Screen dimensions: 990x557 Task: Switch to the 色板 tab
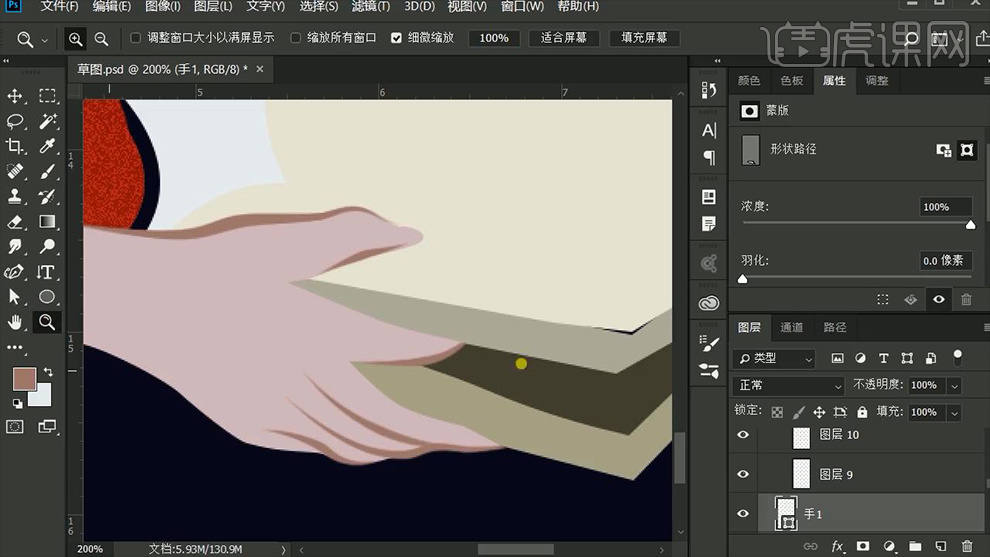pyautogui.click(x=792, y=81)
